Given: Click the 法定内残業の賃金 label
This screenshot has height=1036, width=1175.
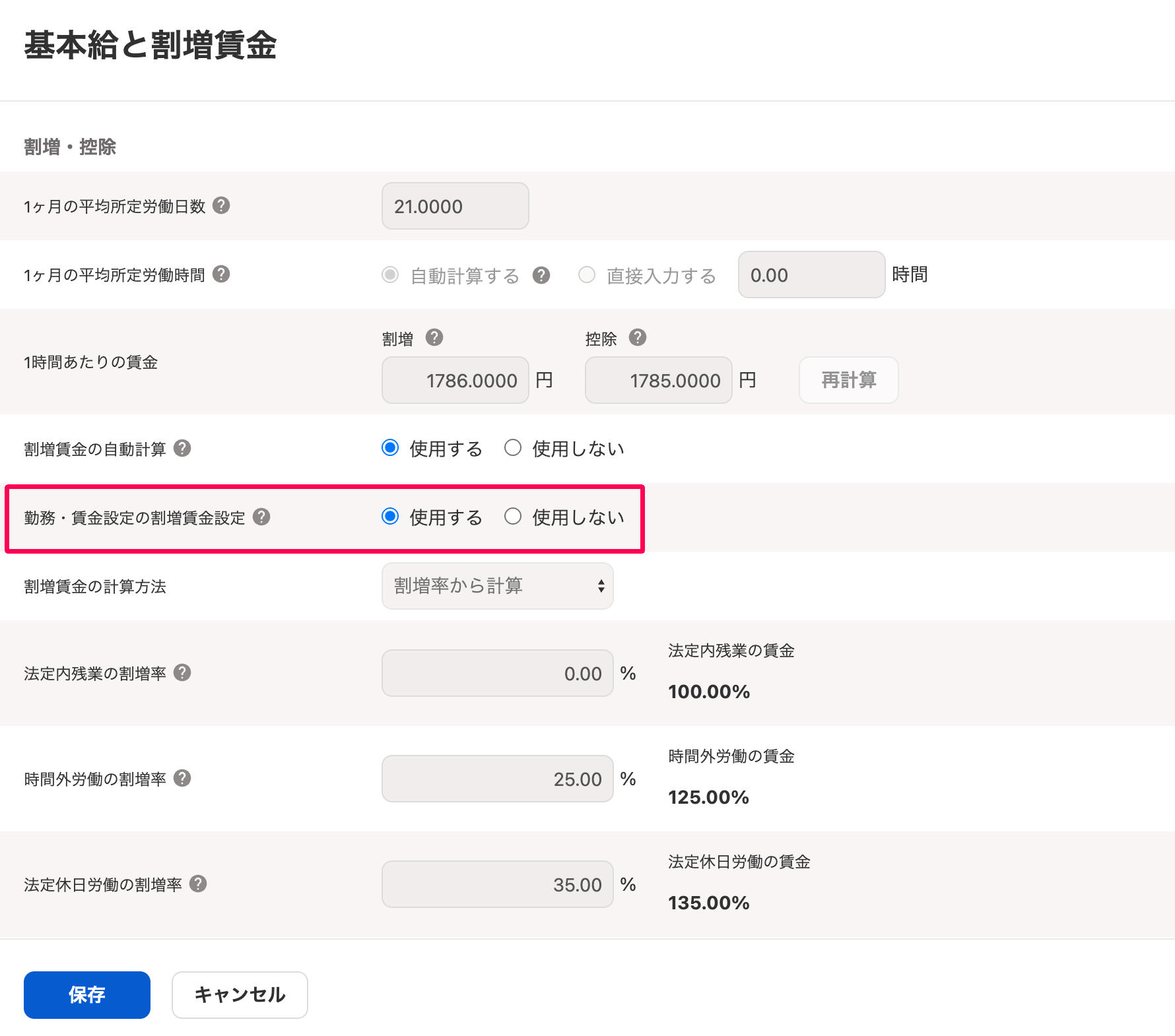Looking at the screenshot, I should [x=731, y=651].
